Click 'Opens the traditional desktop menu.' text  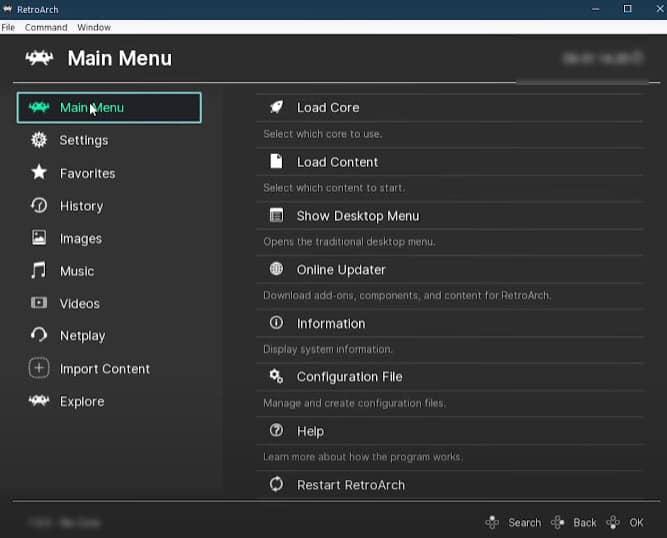[349, 242]
